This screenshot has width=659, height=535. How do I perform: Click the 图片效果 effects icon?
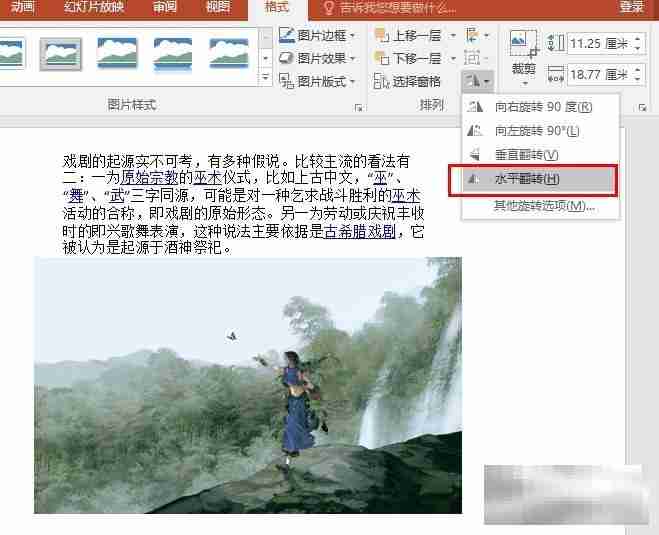pos(287,58)
